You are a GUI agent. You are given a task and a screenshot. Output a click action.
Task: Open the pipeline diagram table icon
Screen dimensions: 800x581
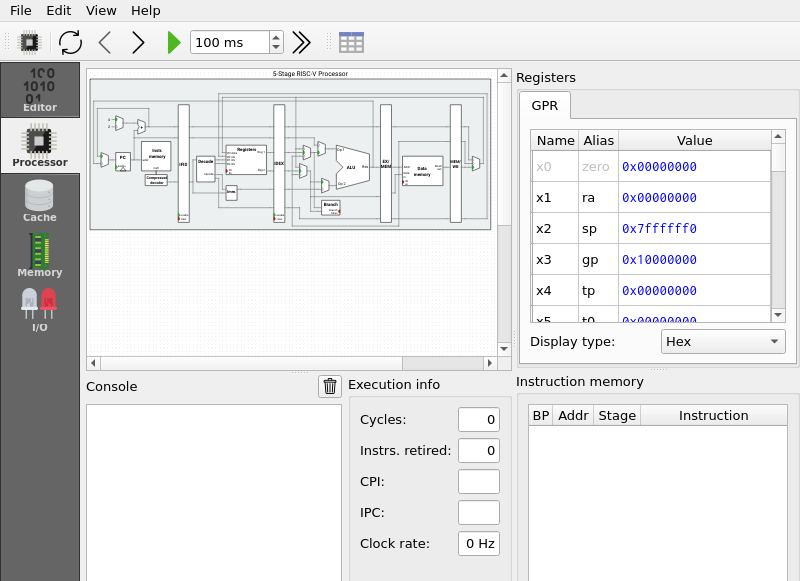pos(351,42)
